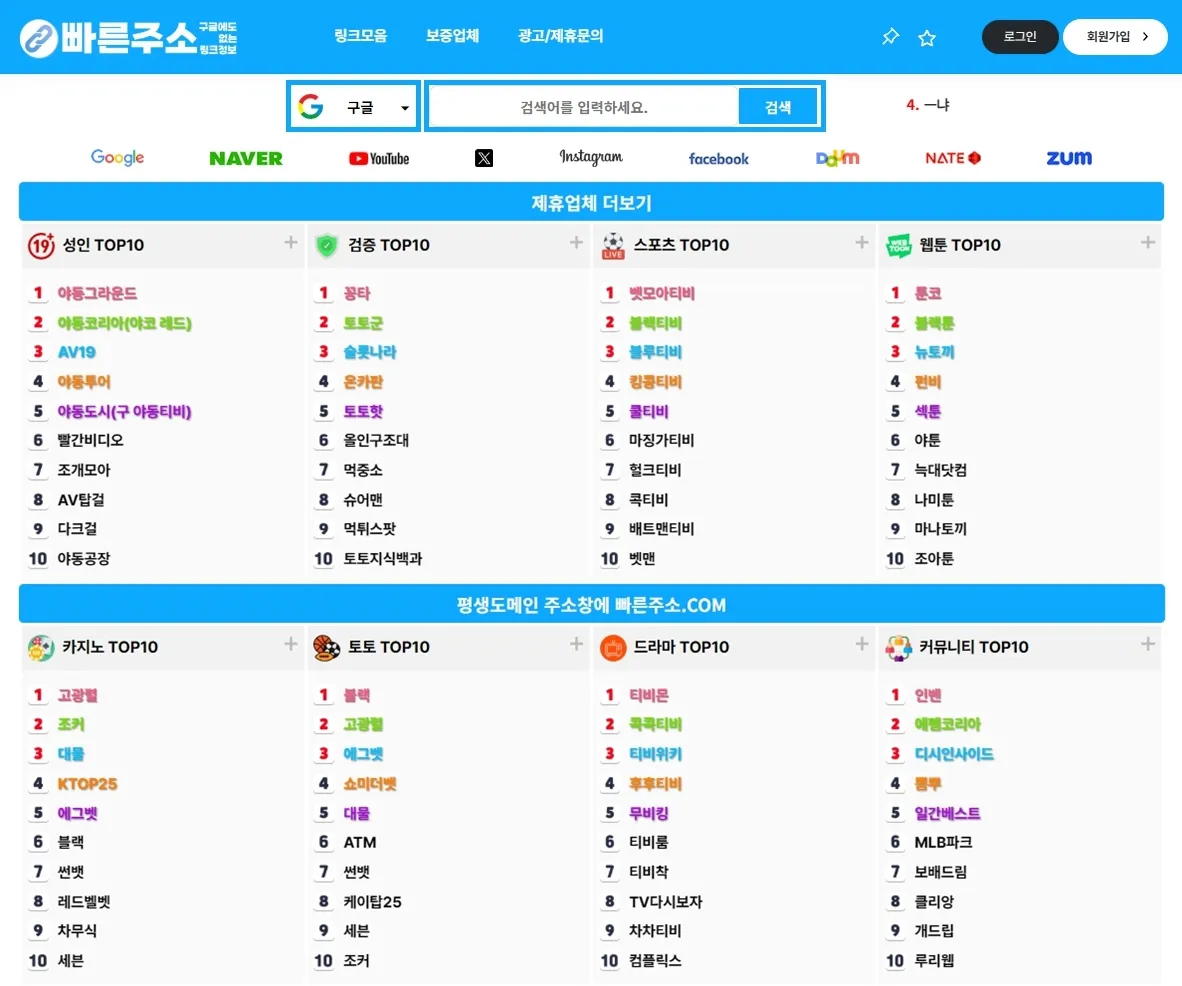
Task: Click the 빠른주소 site logo
Action: 128,37
